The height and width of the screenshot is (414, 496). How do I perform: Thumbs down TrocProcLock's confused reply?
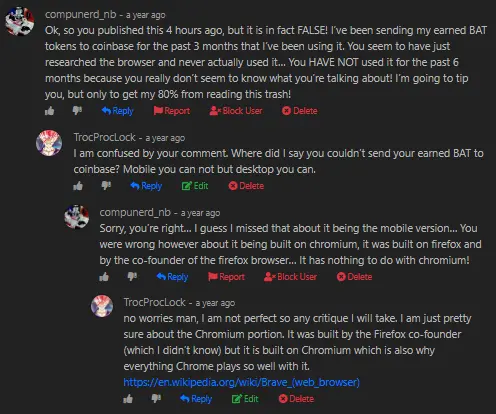pyautogui.click(x=106, y=186)
